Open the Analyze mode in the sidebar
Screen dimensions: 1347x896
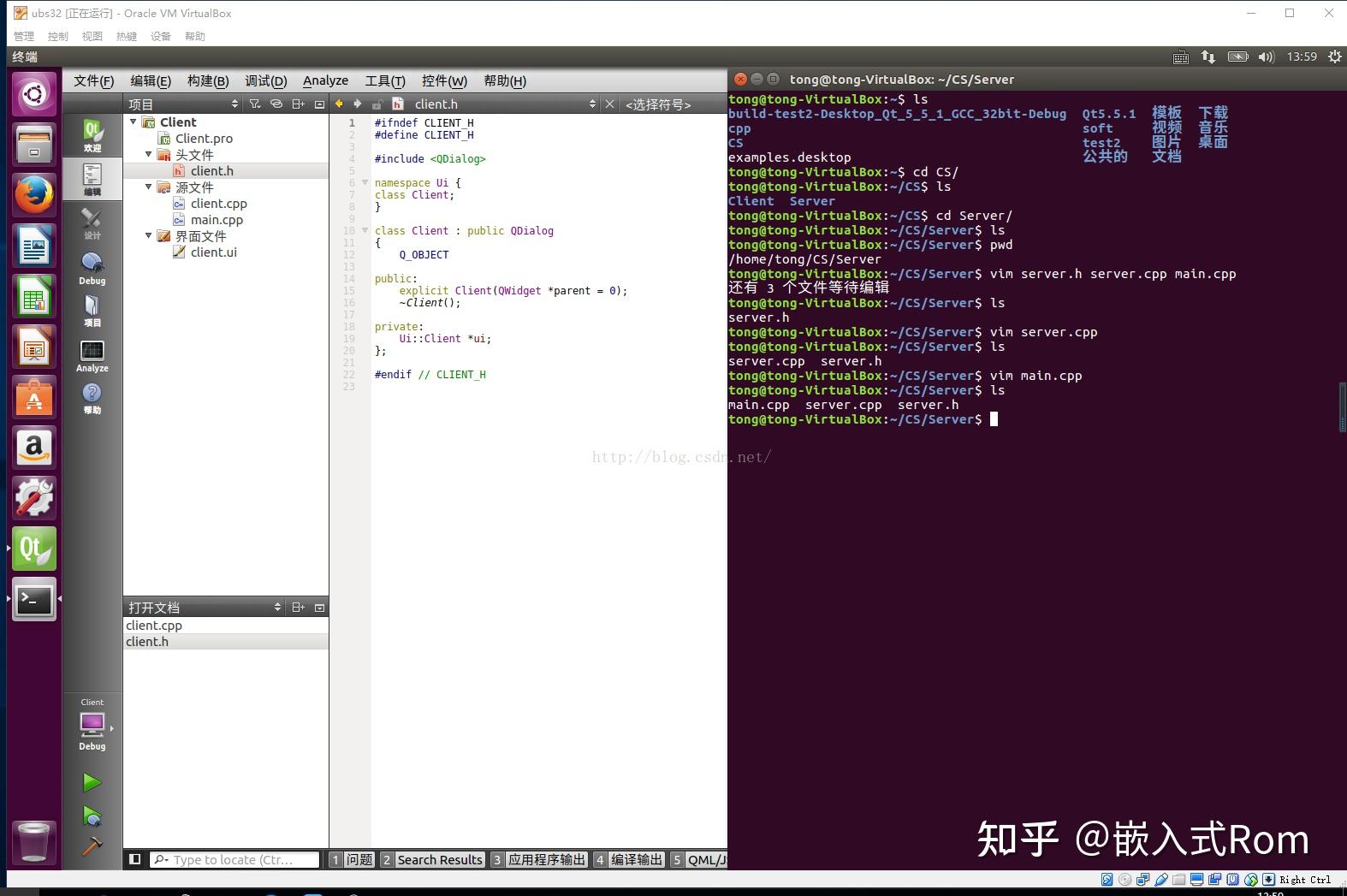point(92,356)
